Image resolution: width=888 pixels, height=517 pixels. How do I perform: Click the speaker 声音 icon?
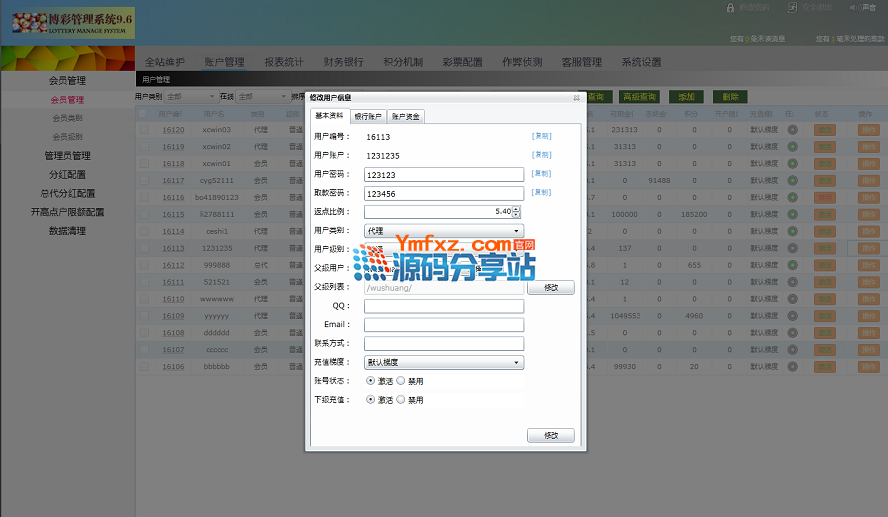[x=852, y=8]
